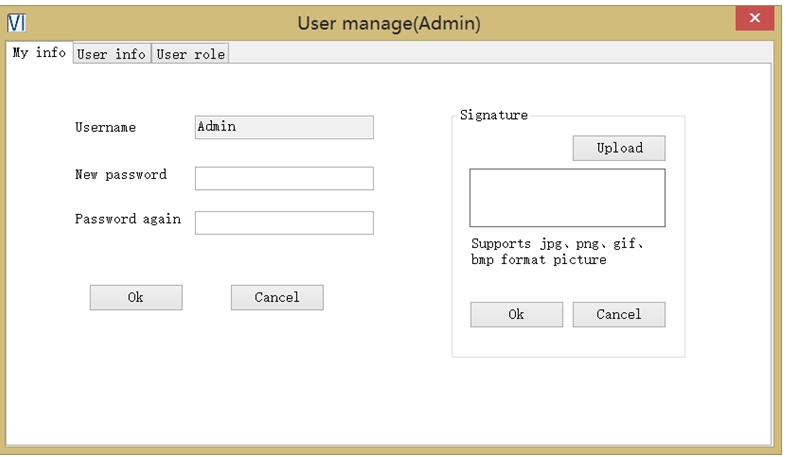Click the app icon in the title bar
The width and height of the screenshot is (786, 457).
click(16, 22)
